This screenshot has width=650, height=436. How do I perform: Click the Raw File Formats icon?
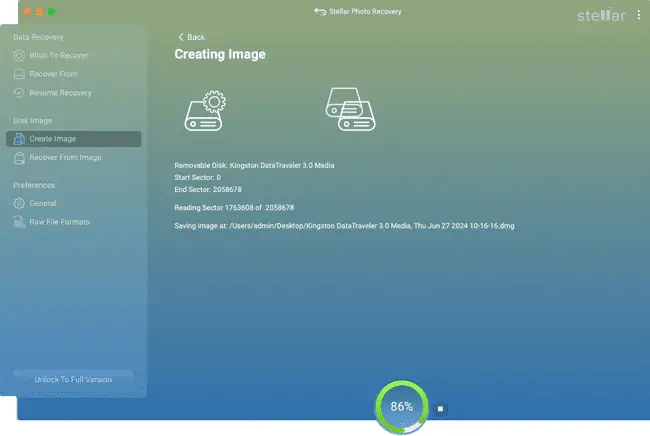coord(19,222)
